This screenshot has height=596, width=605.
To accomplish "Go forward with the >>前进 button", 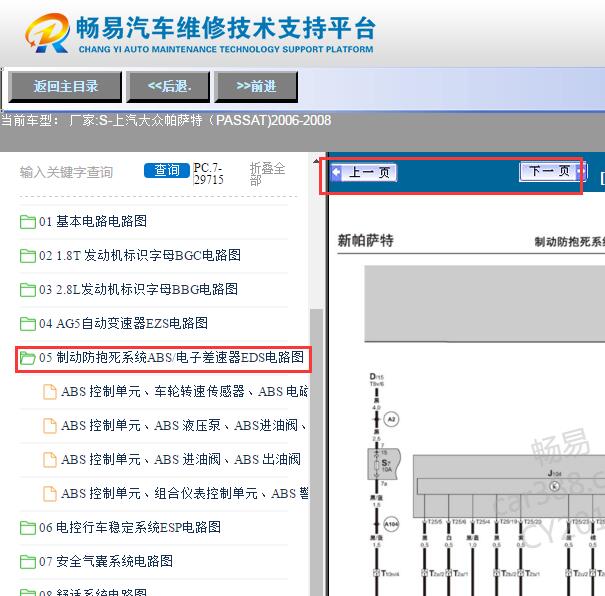I will click(256, 86).
